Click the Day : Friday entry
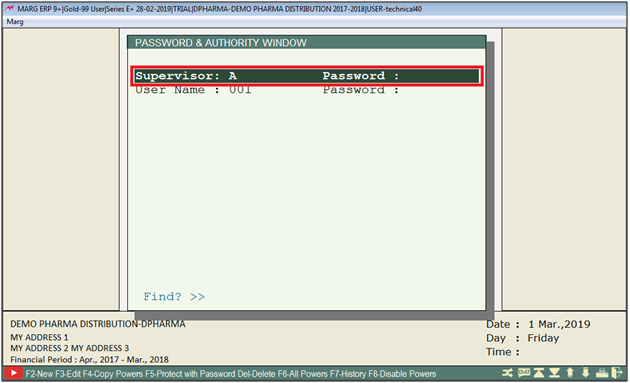630x383 pixels. (523, 338)
